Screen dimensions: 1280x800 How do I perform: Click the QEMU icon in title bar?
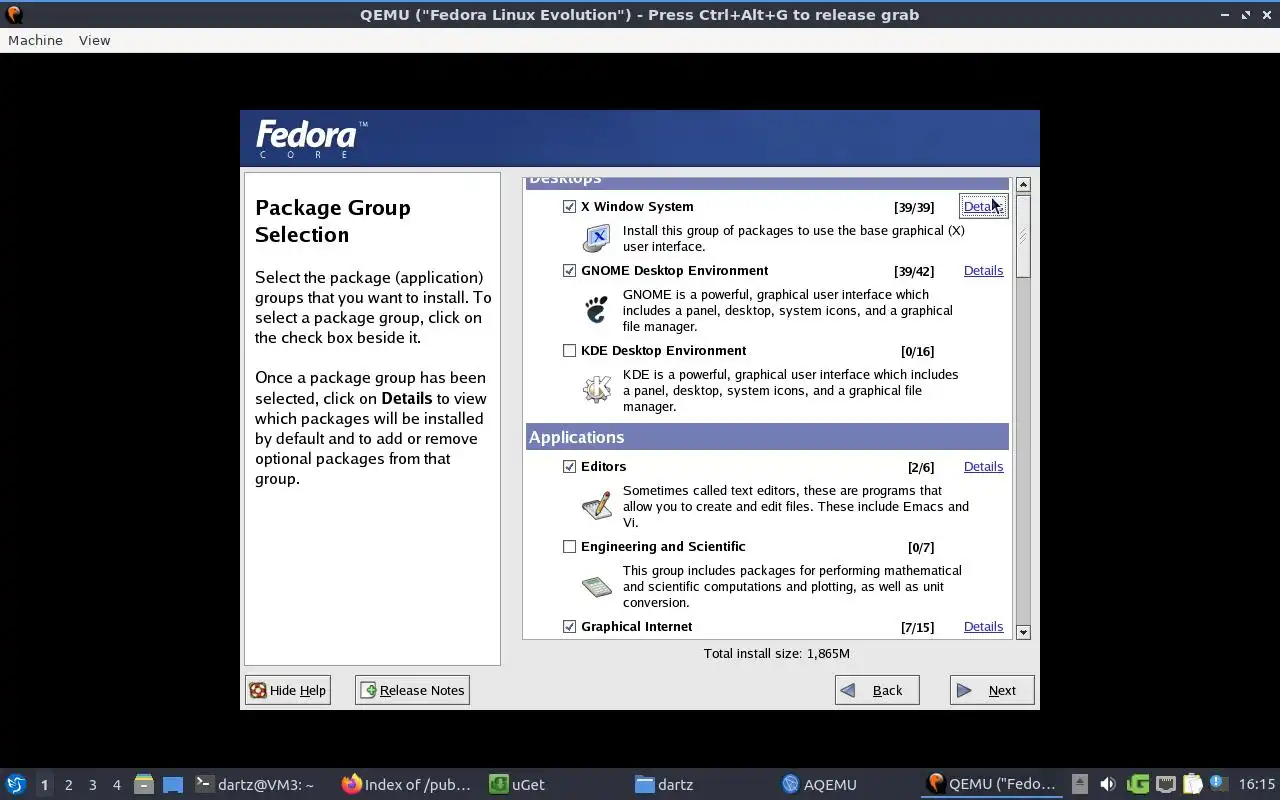click(x=14, y=14)
